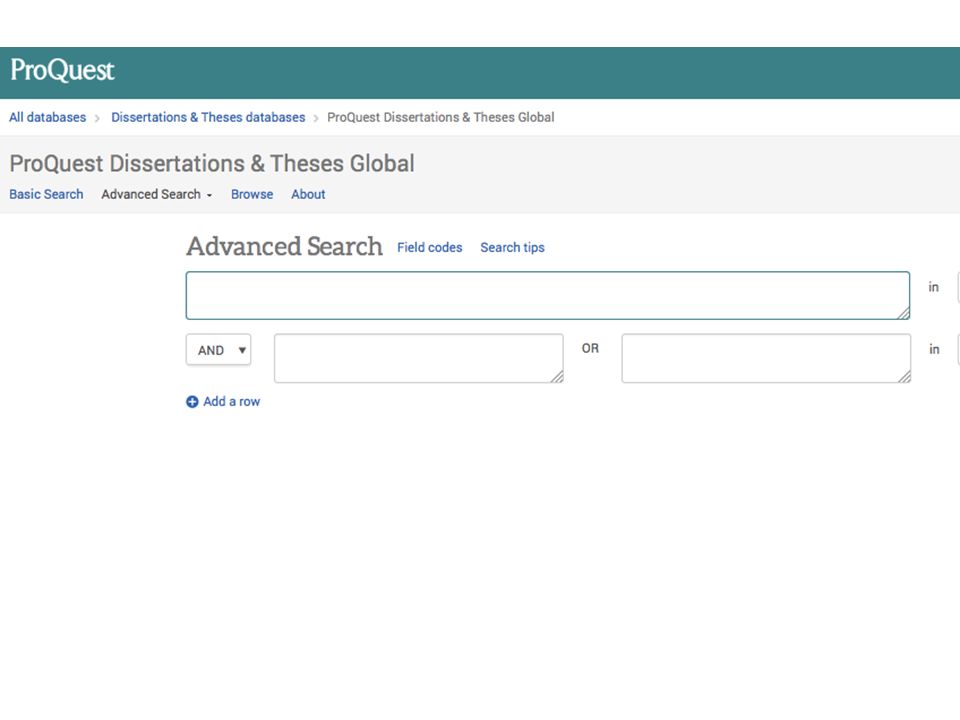This screenshot has width=960, height=720.
Task: Expand the Advanced Search menu
Action: click(x=157, y=194)
